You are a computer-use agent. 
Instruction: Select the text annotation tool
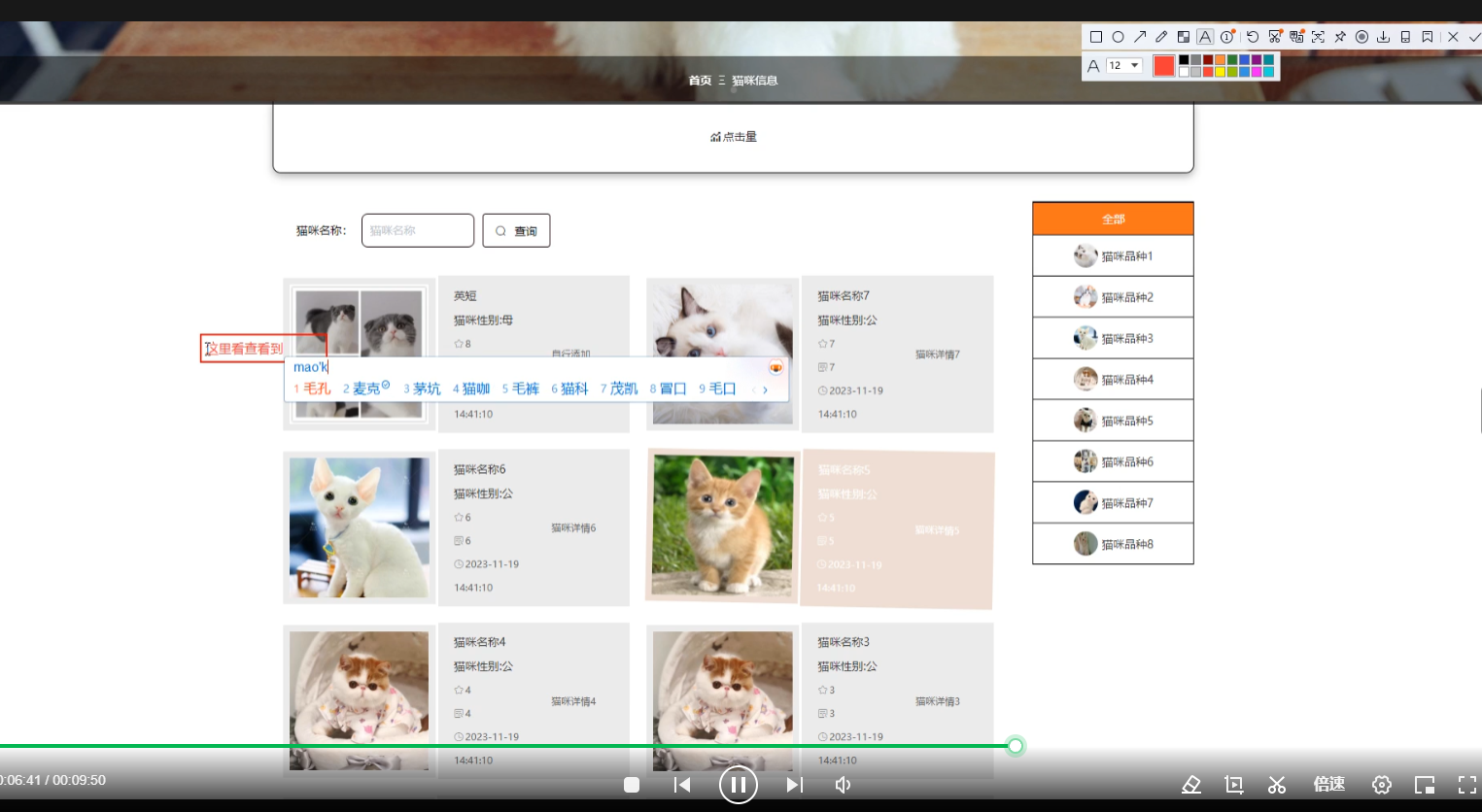pos(1205,37)
